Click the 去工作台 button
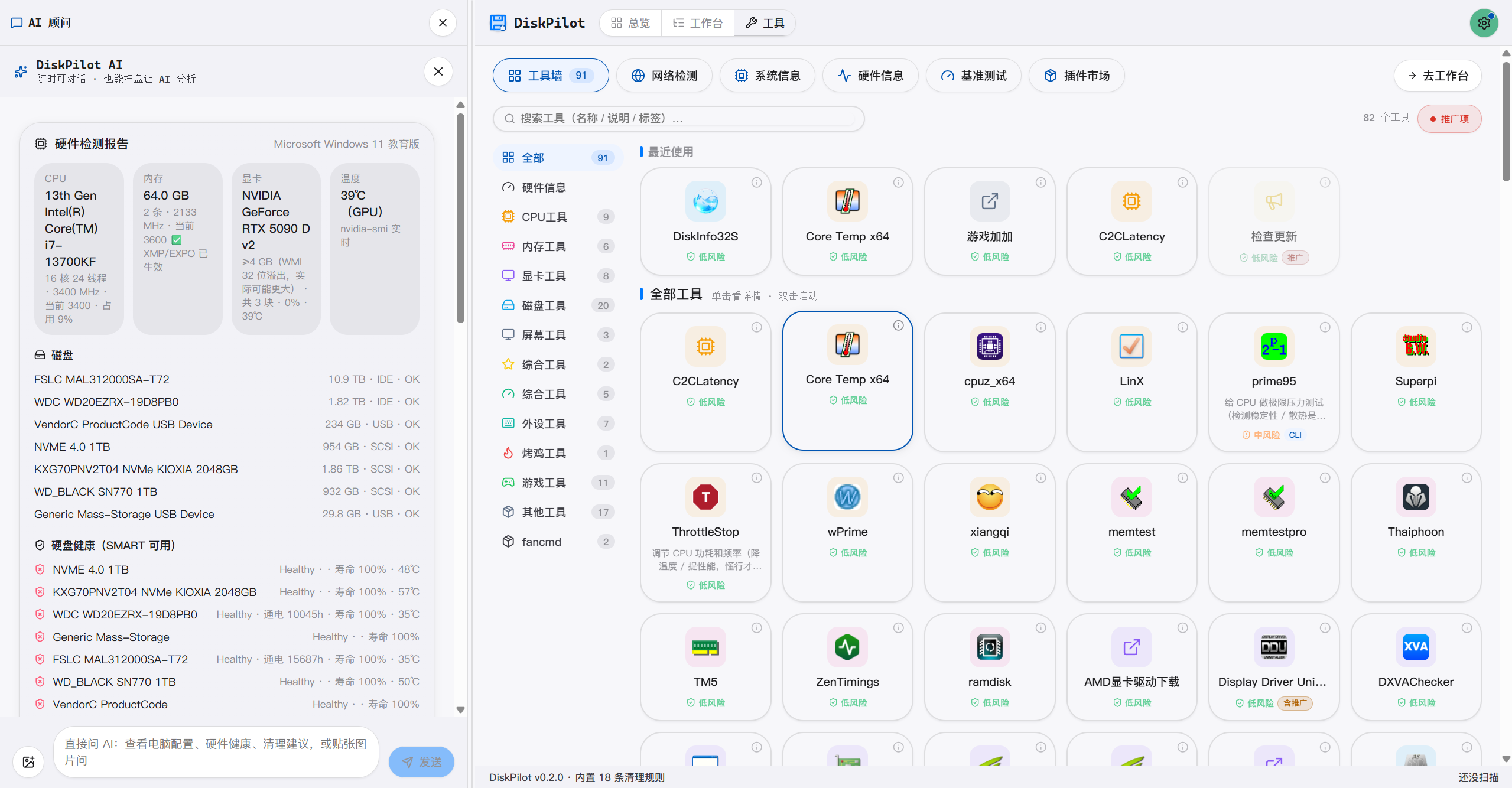 coord(1437,76)
